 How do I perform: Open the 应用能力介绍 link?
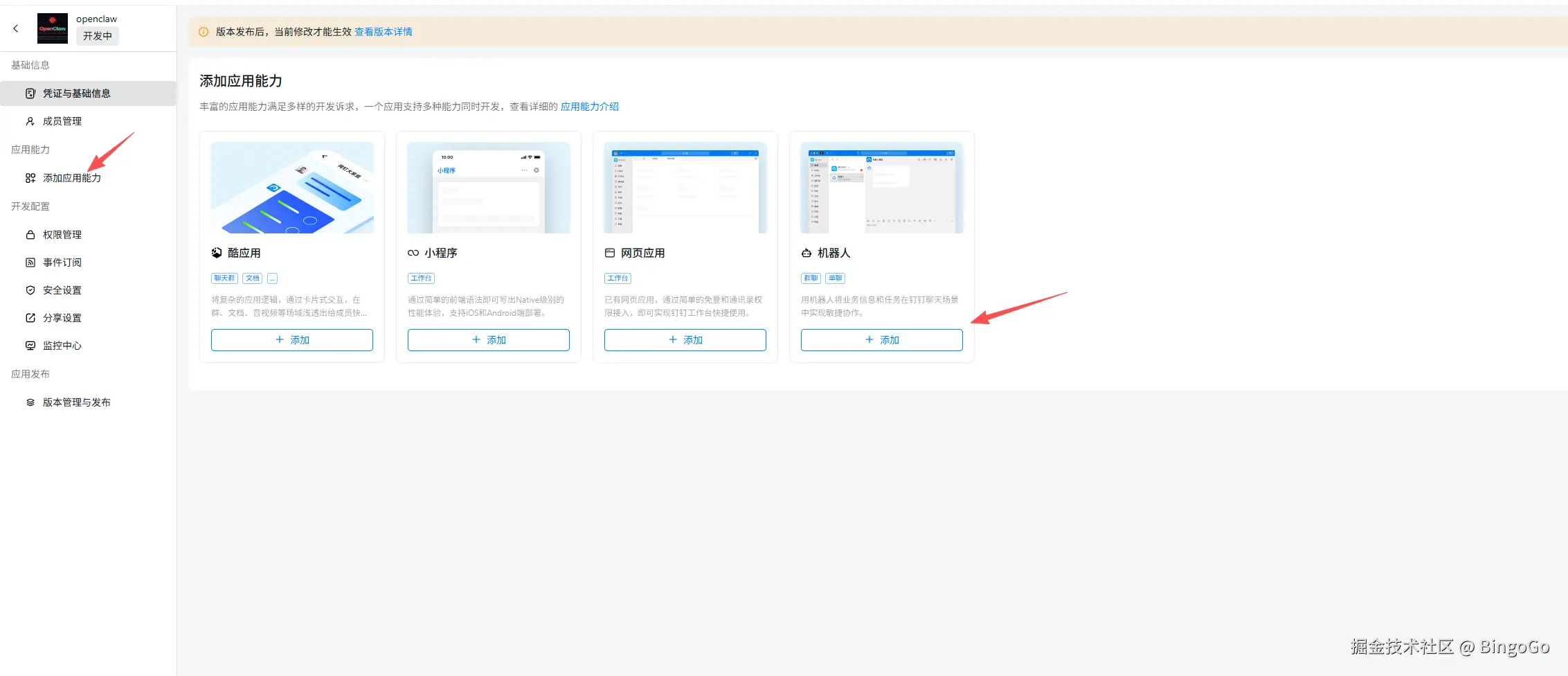[589, 107]
